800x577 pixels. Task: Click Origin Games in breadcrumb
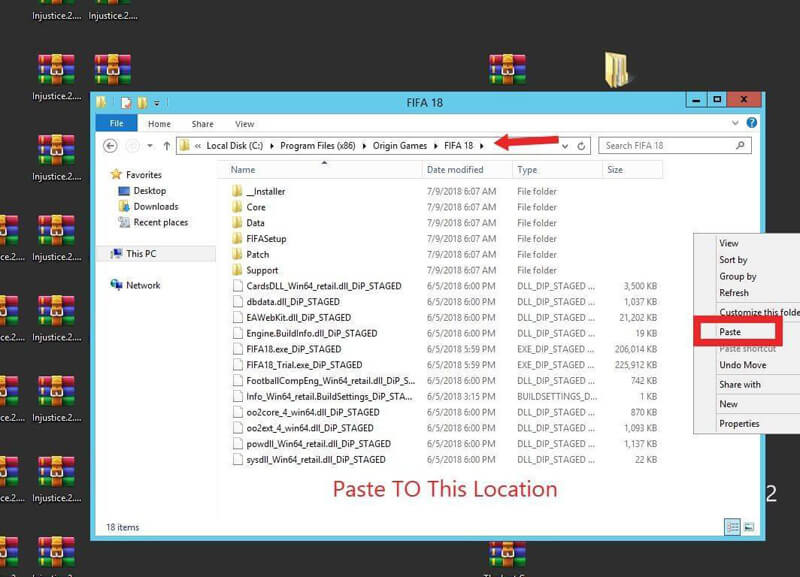[x=399, y=146]
